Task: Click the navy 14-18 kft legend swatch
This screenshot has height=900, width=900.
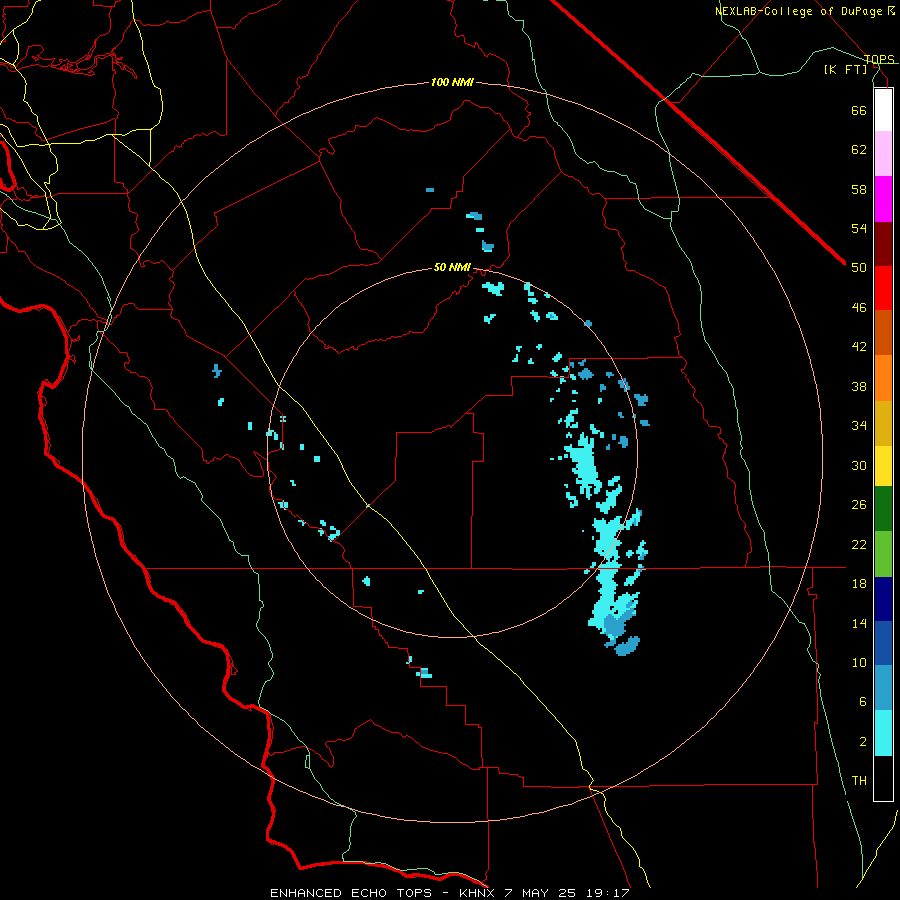Action: tap(883, 599)
